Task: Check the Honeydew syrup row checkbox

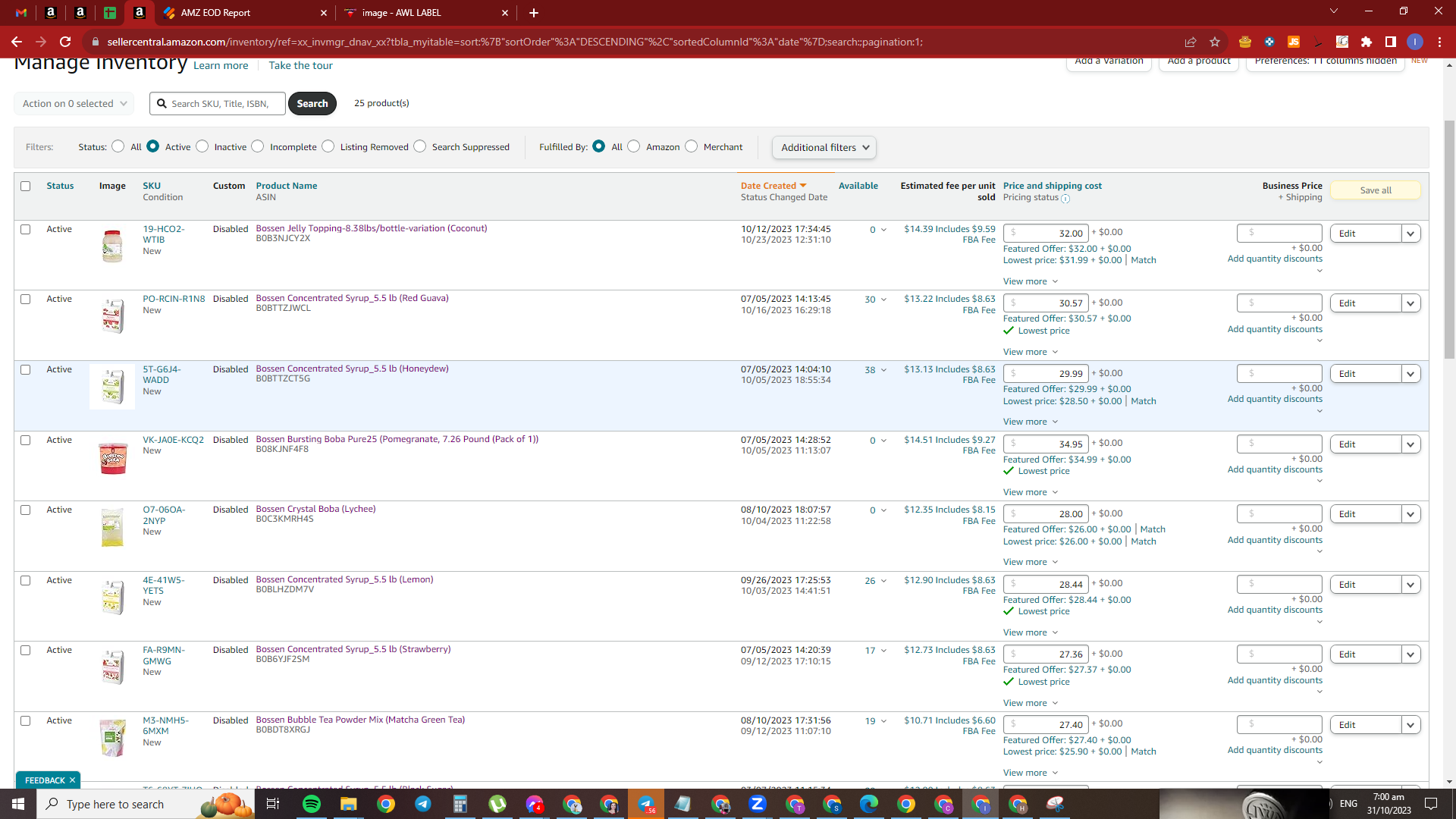Action: [x=26, y=370]
